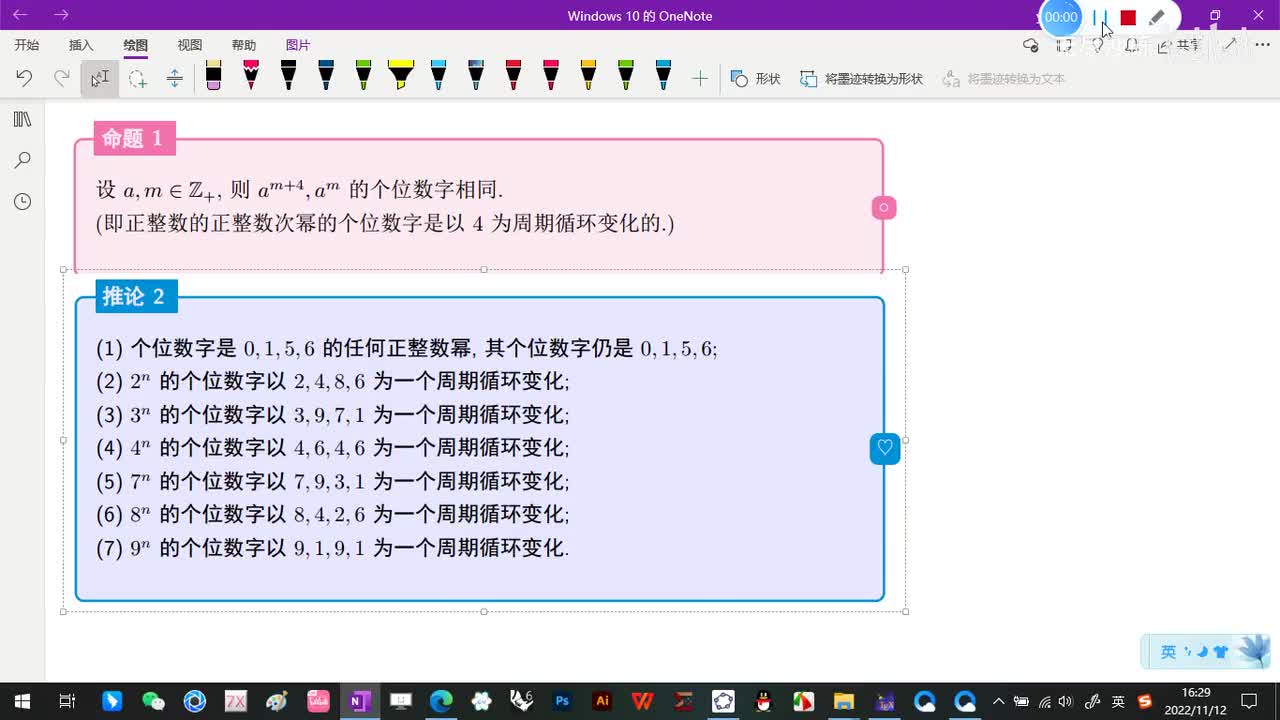Select the final light-blue pen before the plus
Screen dimensions: 1280x720
(x=663, y=76)
